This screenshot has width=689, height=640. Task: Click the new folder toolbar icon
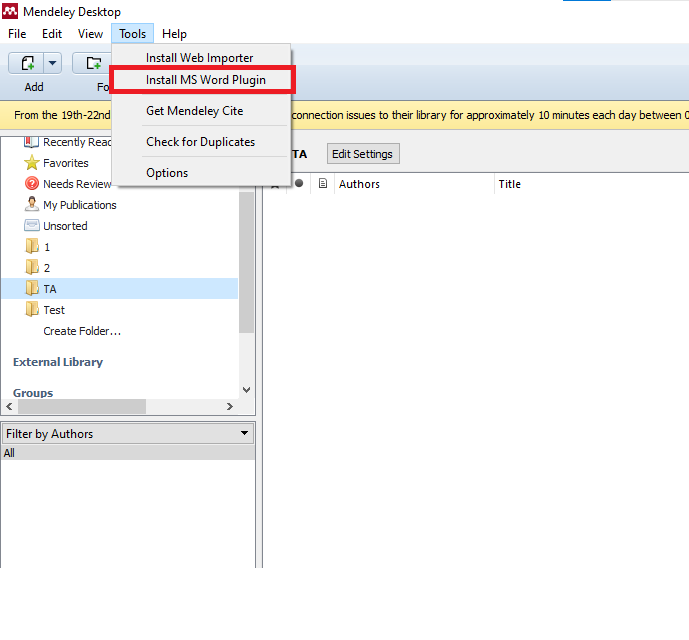(93, 63)
